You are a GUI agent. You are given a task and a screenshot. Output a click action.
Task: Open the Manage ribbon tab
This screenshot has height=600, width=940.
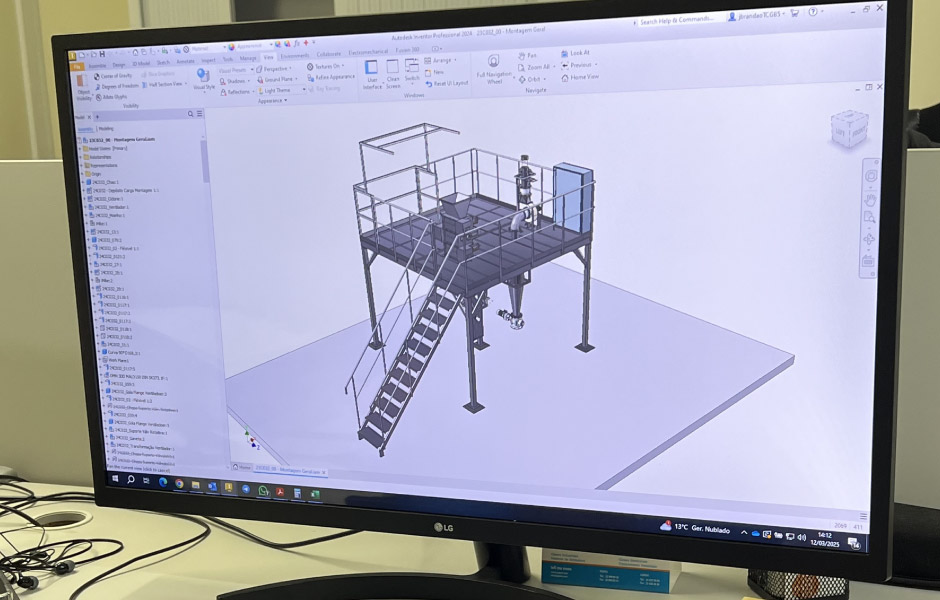(247, 58)
